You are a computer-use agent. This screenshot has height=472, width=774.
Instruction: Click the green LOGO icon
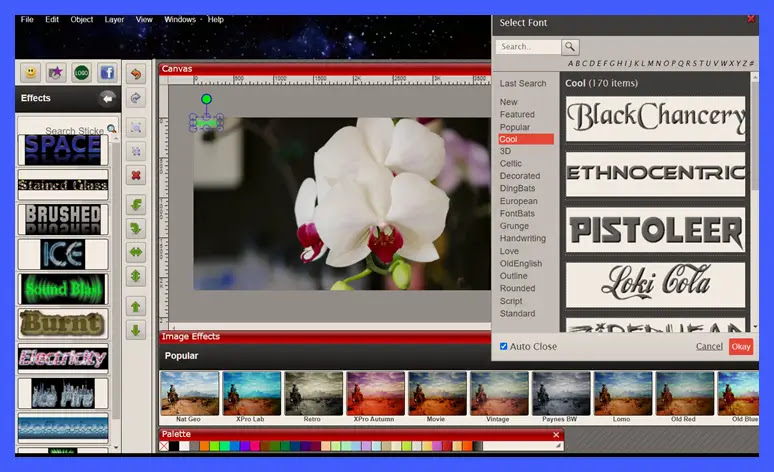[x=81, y=73]
